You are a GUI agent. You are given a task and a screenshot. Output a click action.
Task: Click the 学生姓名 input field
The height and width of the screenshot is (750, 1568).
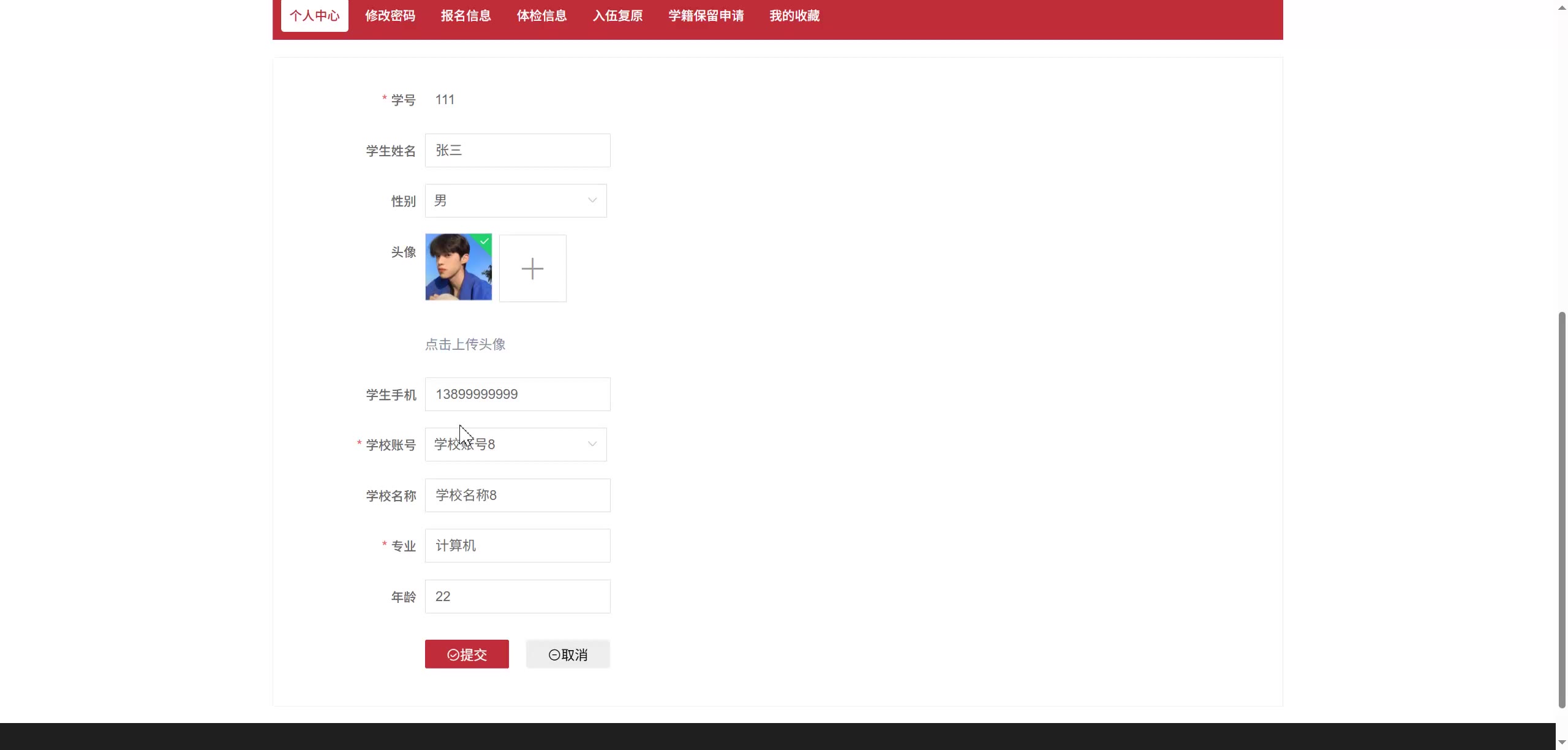click(517, 151)
